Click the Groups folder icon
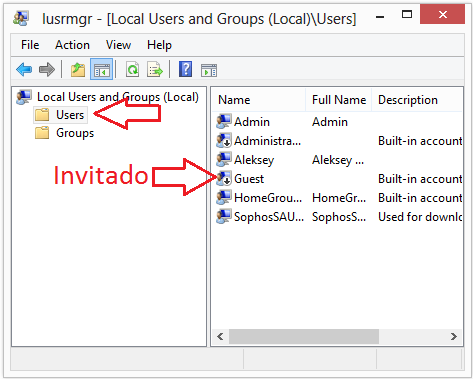This screenshot has height=379, width=473. 42,133
